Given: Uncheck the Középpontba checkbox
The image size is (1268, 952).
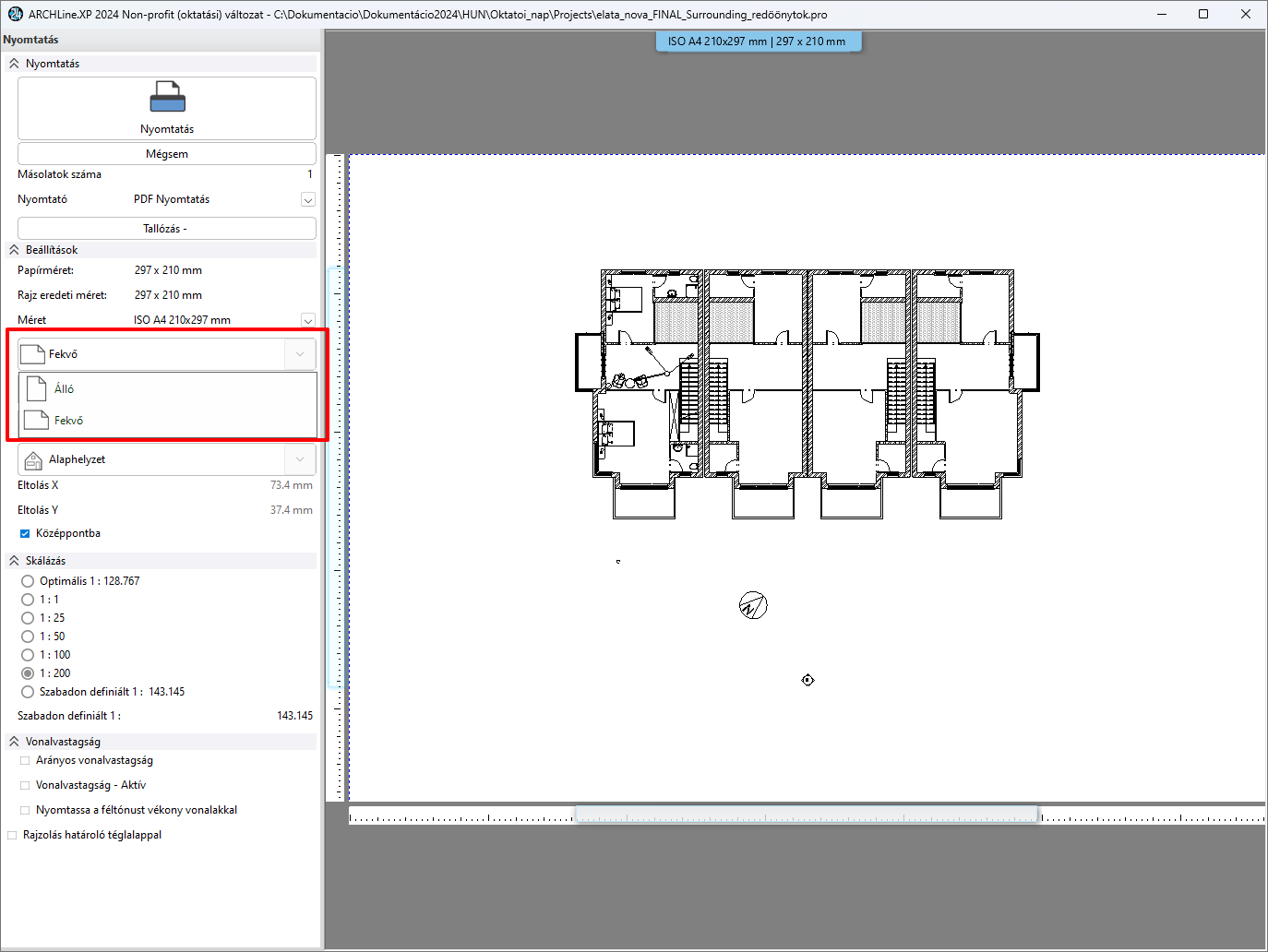Looking at the screenshot, I should [x=25, y=533].
